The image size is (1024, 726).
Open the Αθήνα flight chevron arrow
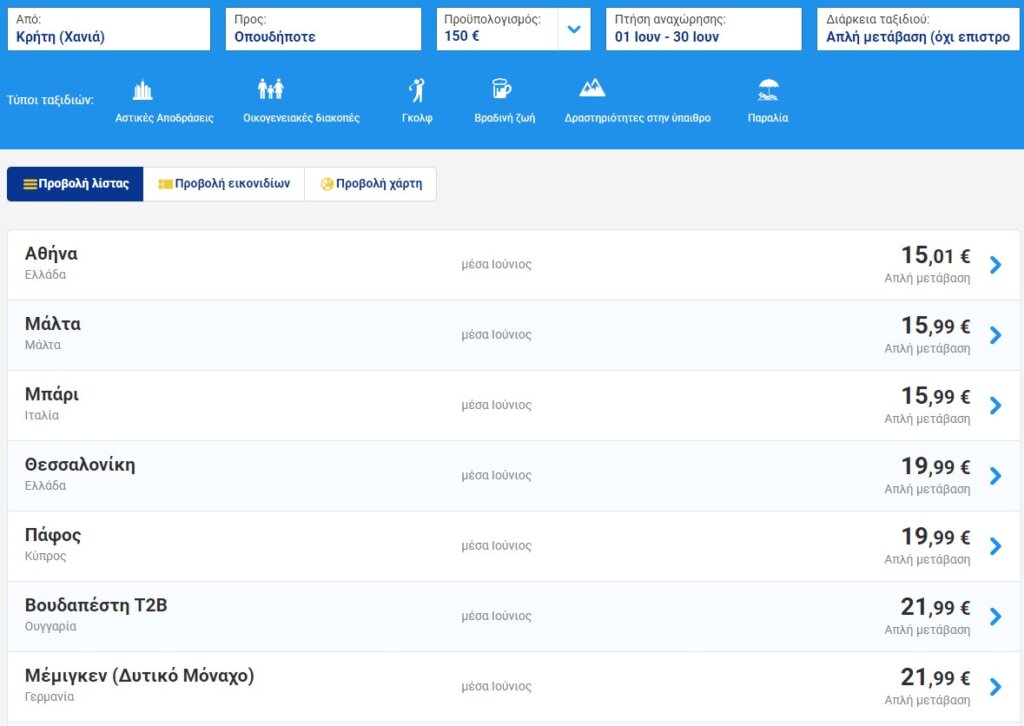[995, 265]
